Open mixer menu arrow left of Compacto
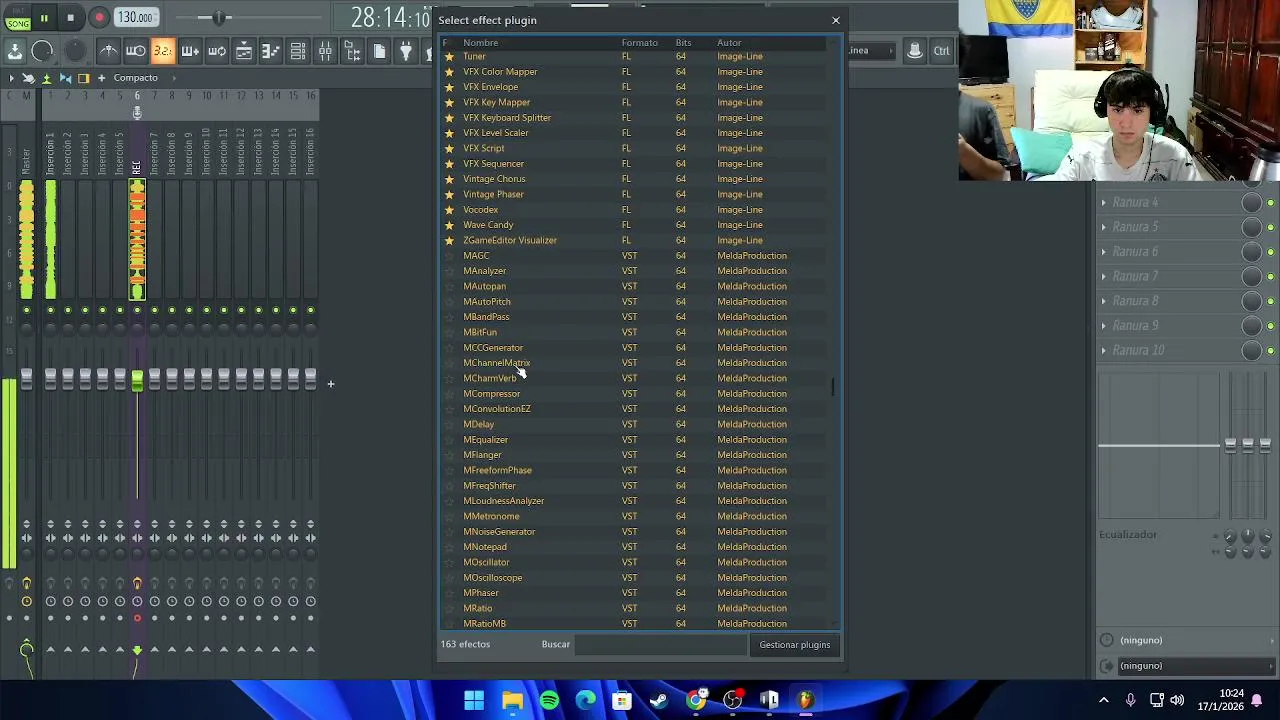This screenshot has height=720, width=1280. pos(11,78)
